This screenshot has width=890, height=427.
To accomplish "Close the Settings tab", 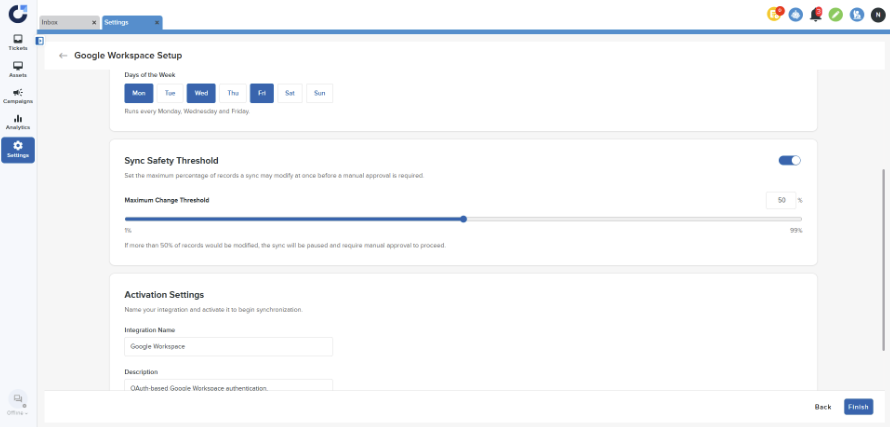I will coord(155,22).
